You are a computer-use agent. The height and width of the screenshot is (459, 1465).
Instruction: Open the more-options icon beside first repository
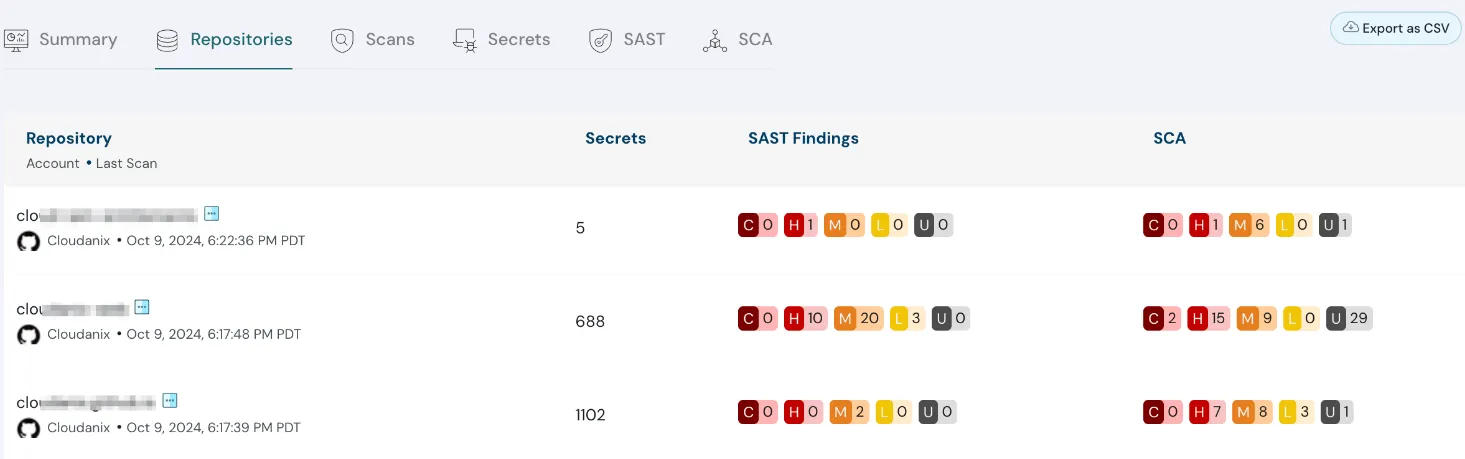pos(211,213)
